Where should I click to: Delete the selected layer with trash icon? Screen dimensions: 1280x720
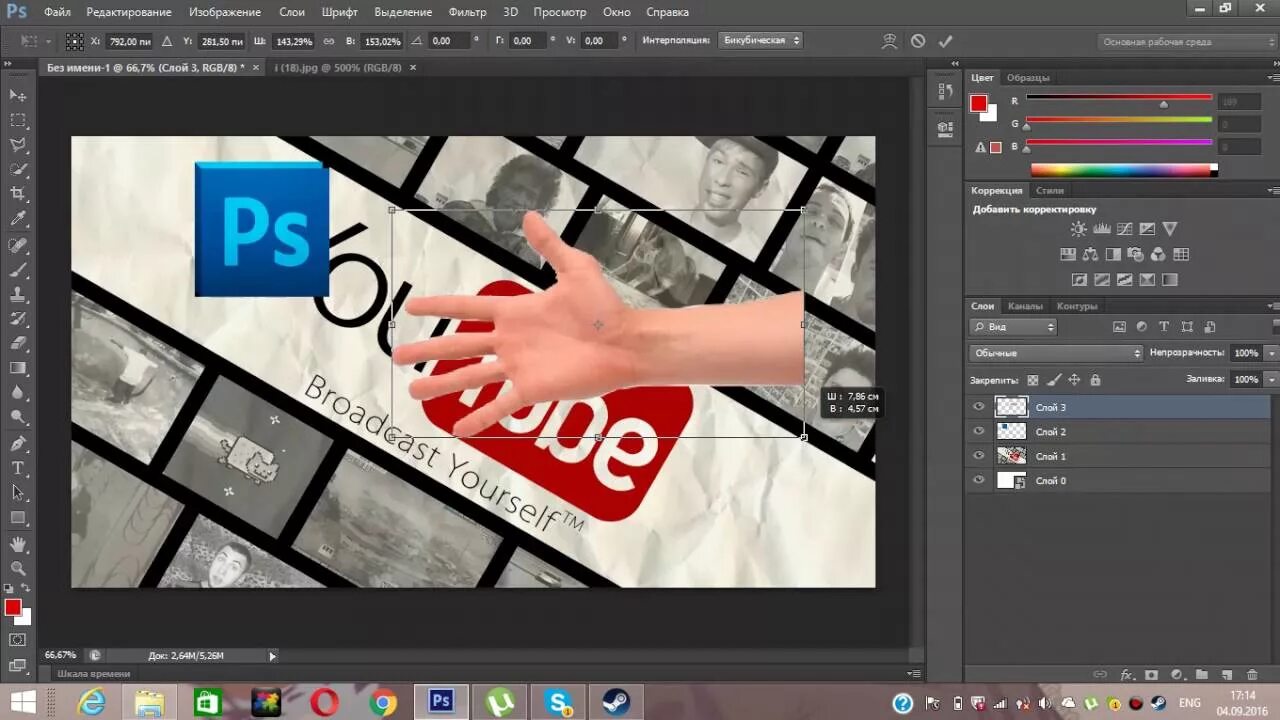pyautogui.click(x=1252, y=675)
